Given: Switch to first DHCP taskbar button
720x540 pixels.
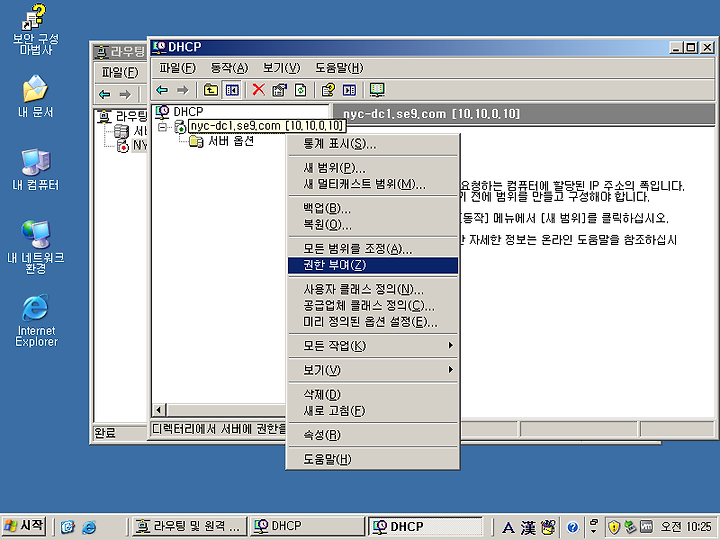Looking at the screenshot, I should (x=307, y=526).
